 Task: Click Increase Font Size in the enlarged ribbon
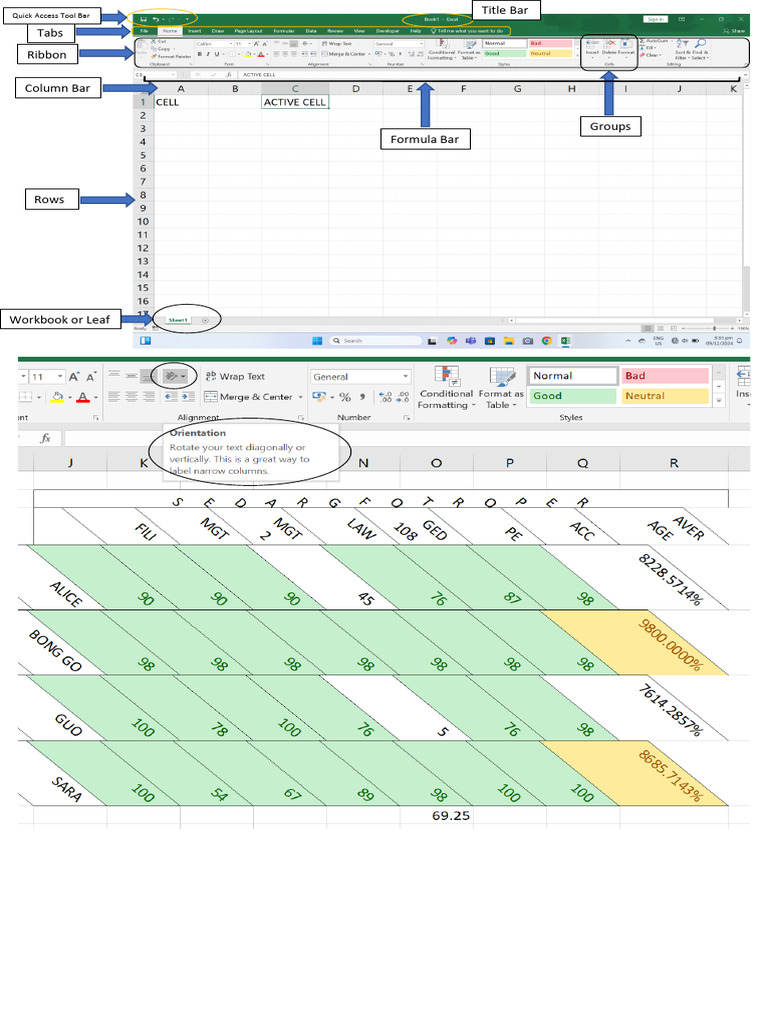pos(74,376)
